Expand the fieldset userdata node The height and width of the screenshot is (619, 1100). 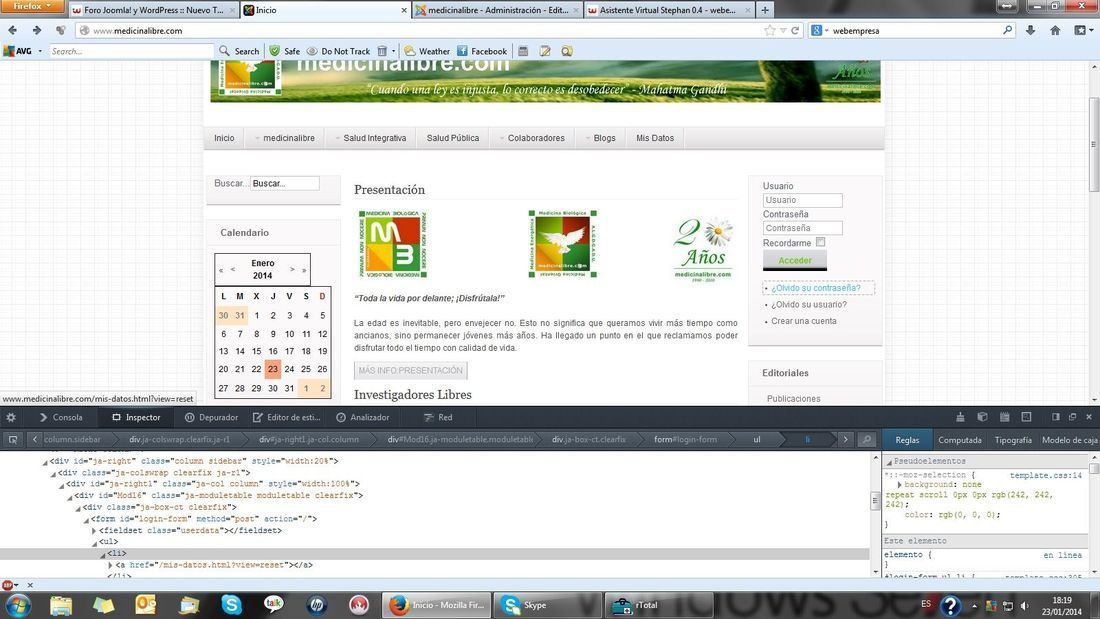(x=95, y=531)
